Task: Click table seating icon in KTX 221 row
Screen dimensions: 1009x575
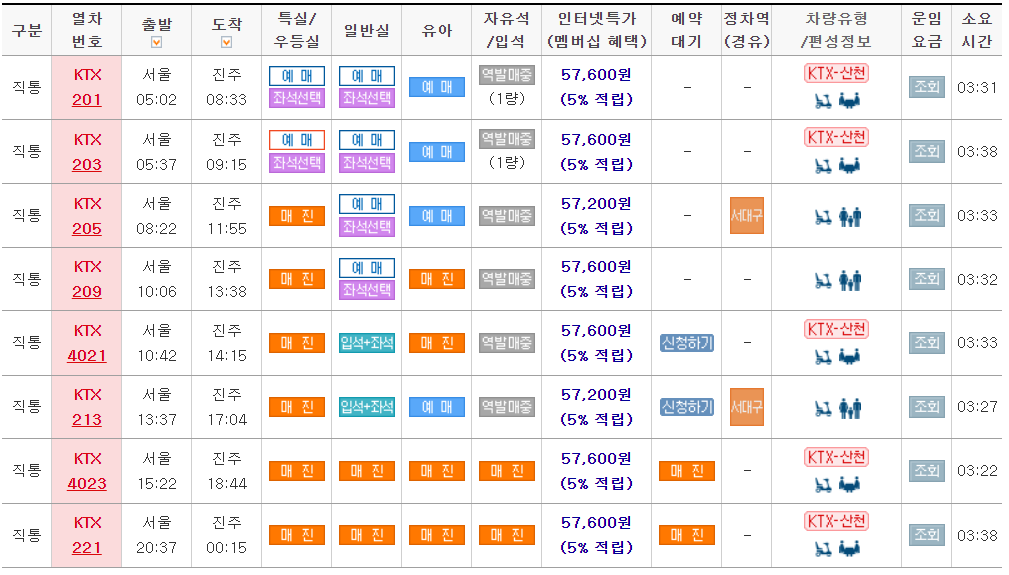Action: [x=849, y=548]
